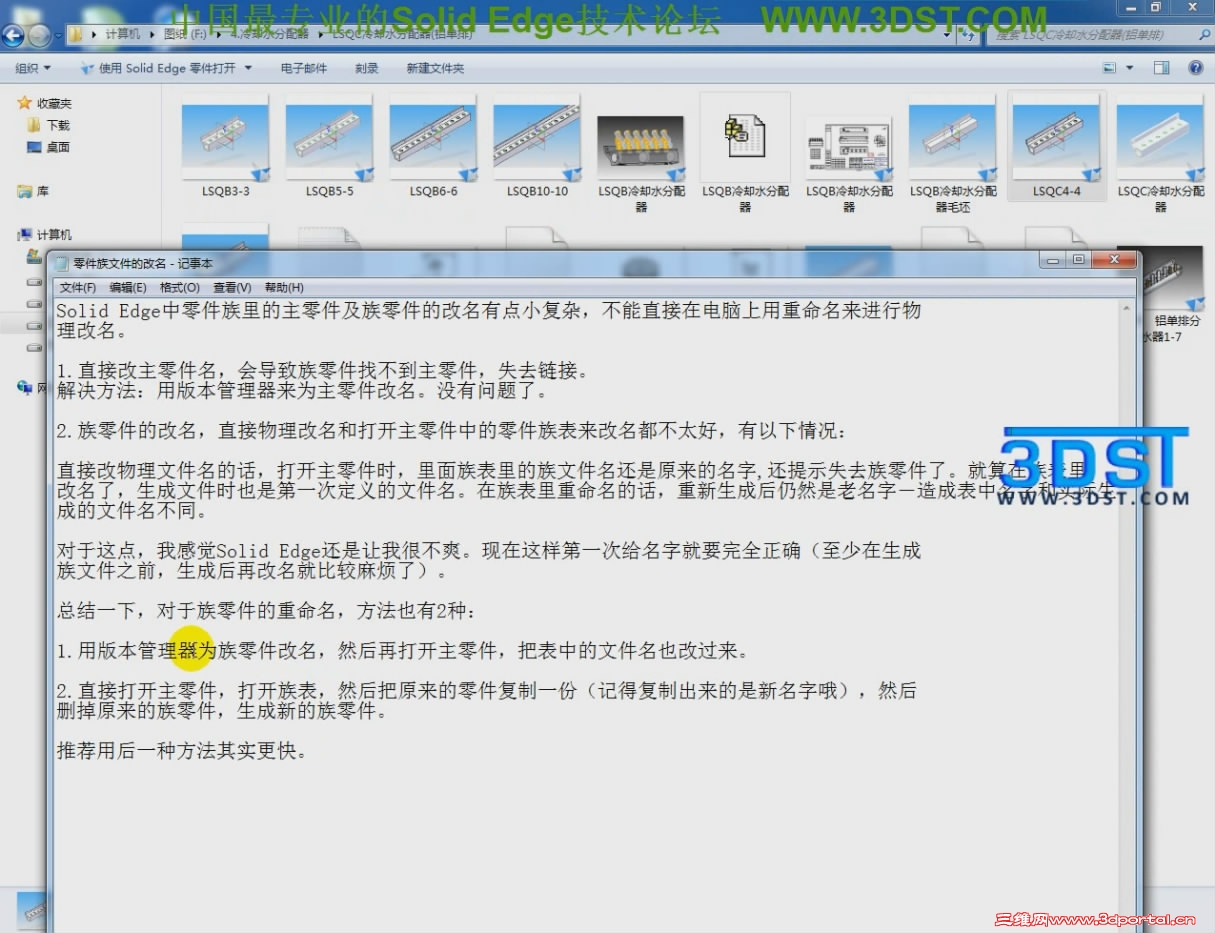Toggle the Explorer preview pane icon
The height and width of the screenshot is (933, 1215).
(1161, 68)
